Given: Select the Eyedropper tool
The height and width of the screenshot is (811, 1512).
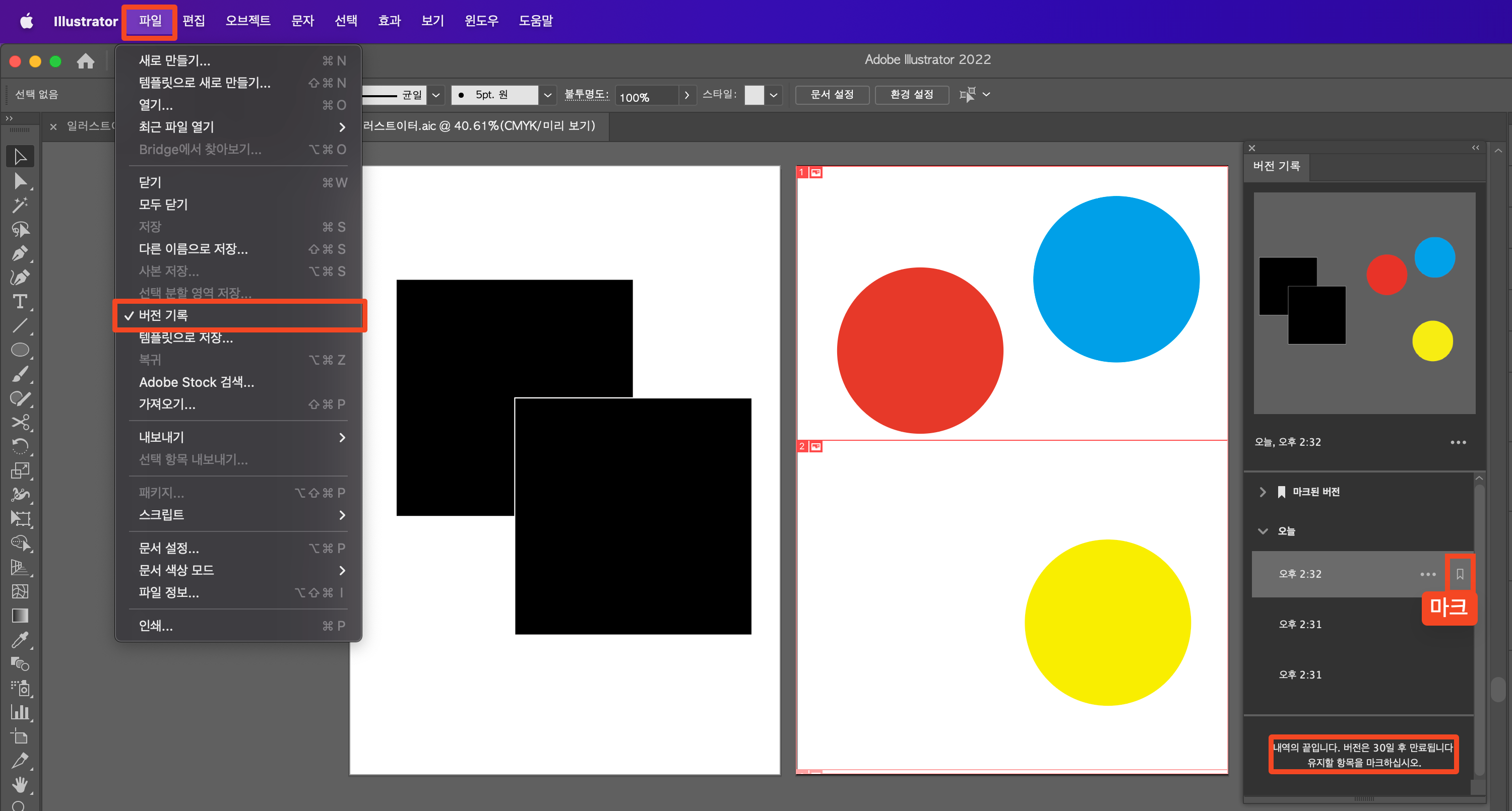Looking at the screenshot, I should pos(20,639).
